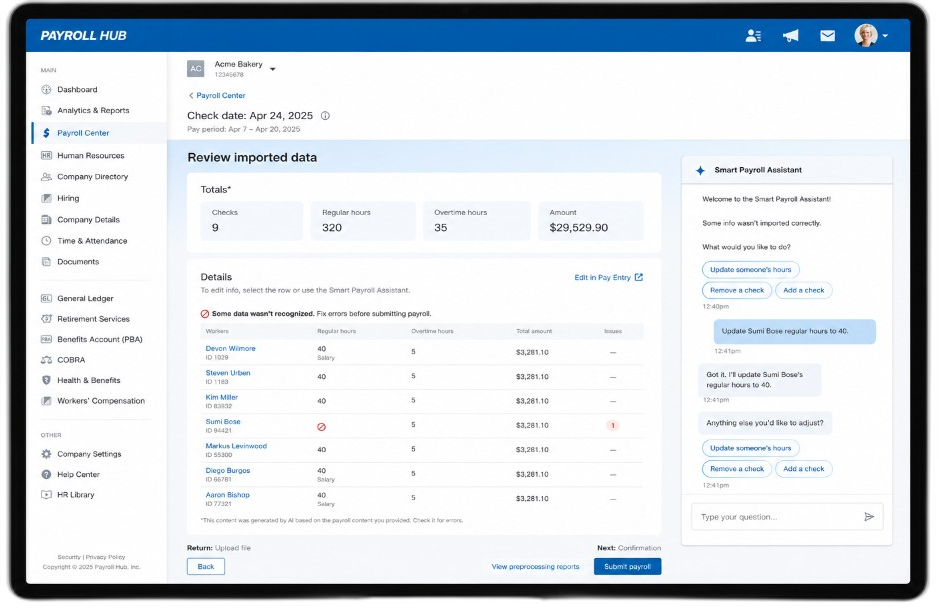Click the Regular hours total 320
939x608 pixels.
tap(332, 228)
